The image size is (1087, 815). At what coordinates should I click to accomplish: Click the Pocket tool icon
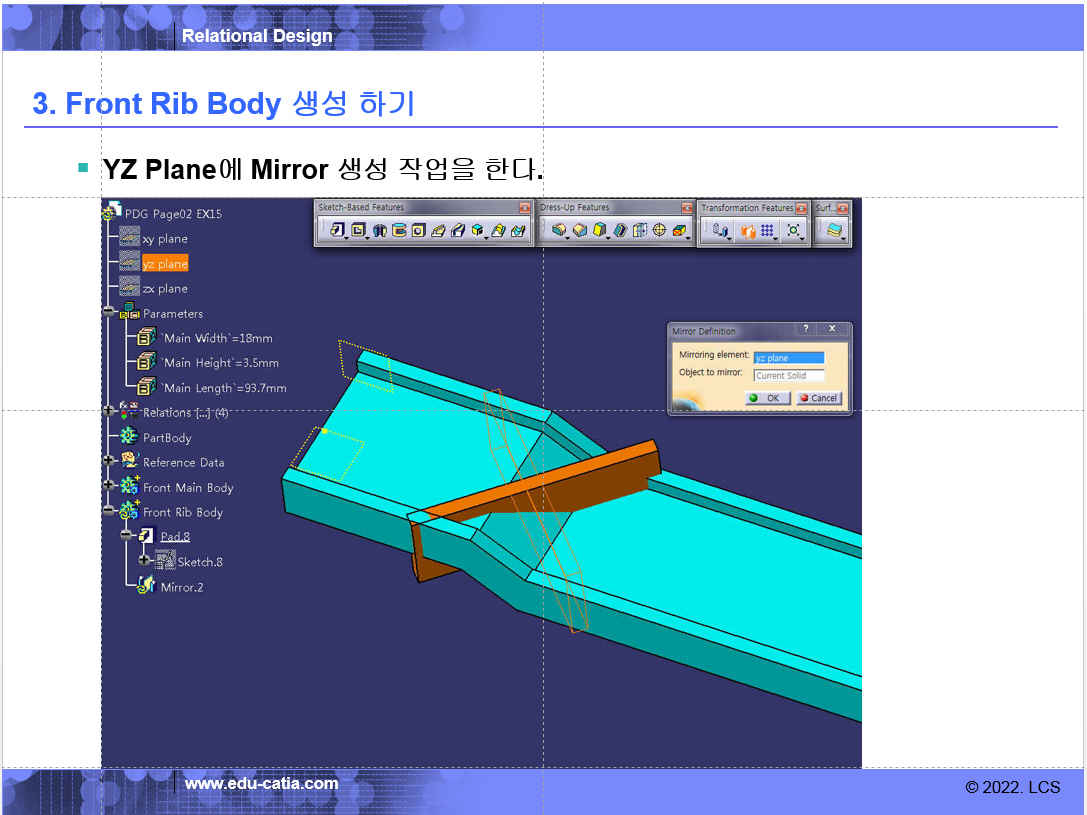358,231
